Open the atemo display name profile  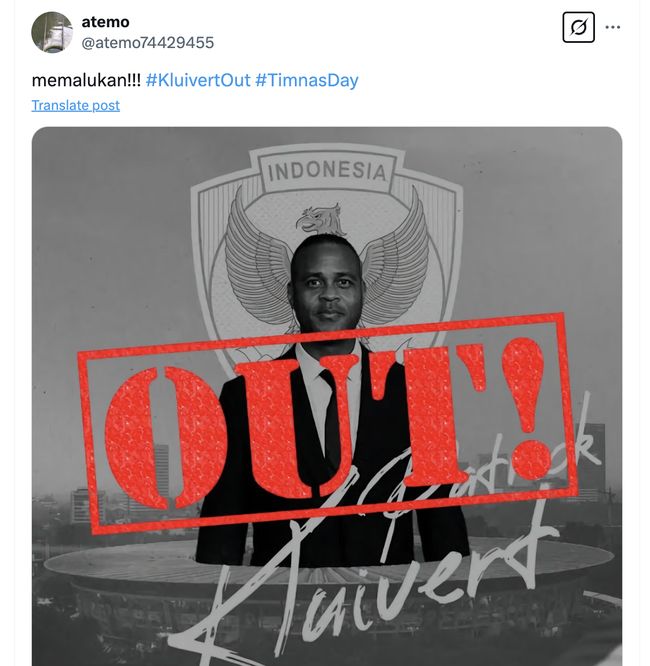pyautogui.click(x=105, y=22)
